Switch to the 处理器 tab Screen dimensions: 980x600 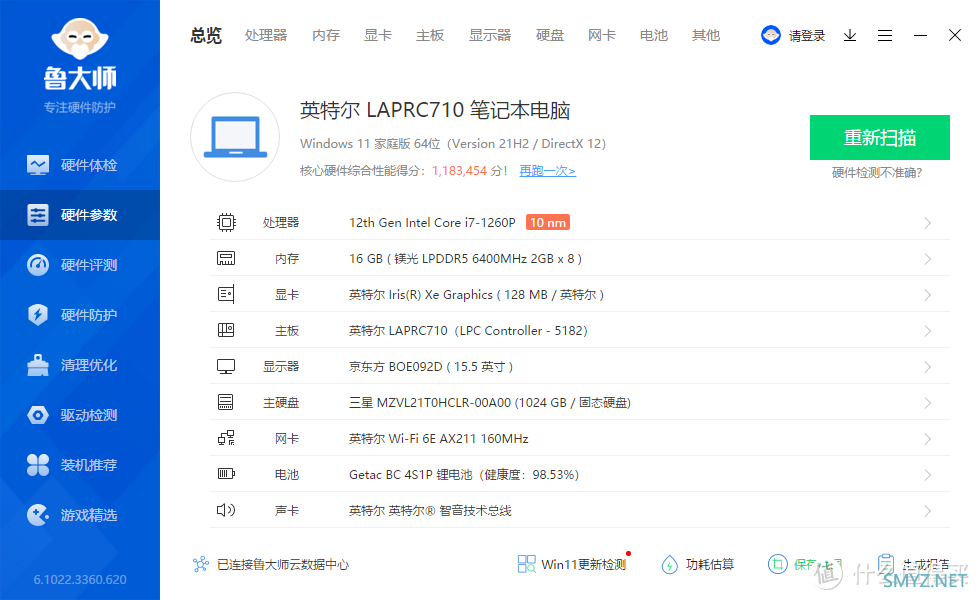266,36
